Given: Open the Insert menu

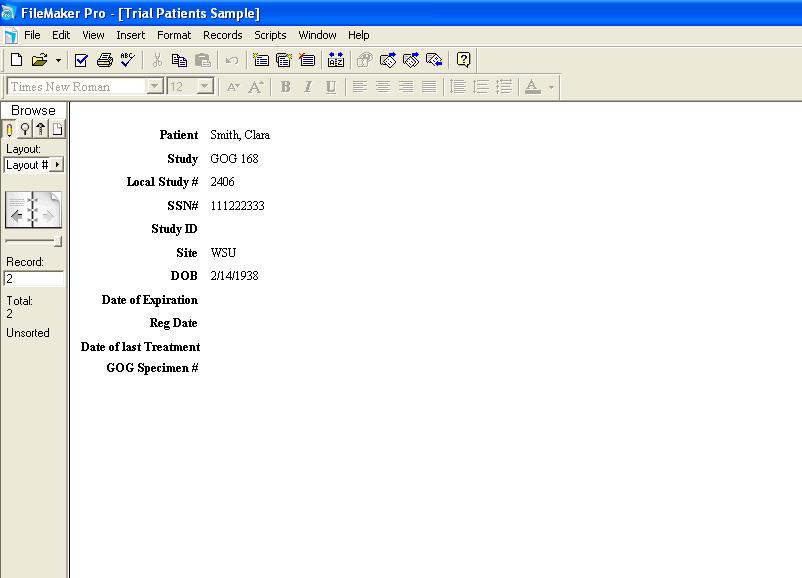Looking at the screenshot, I should (x=130, y=35).
